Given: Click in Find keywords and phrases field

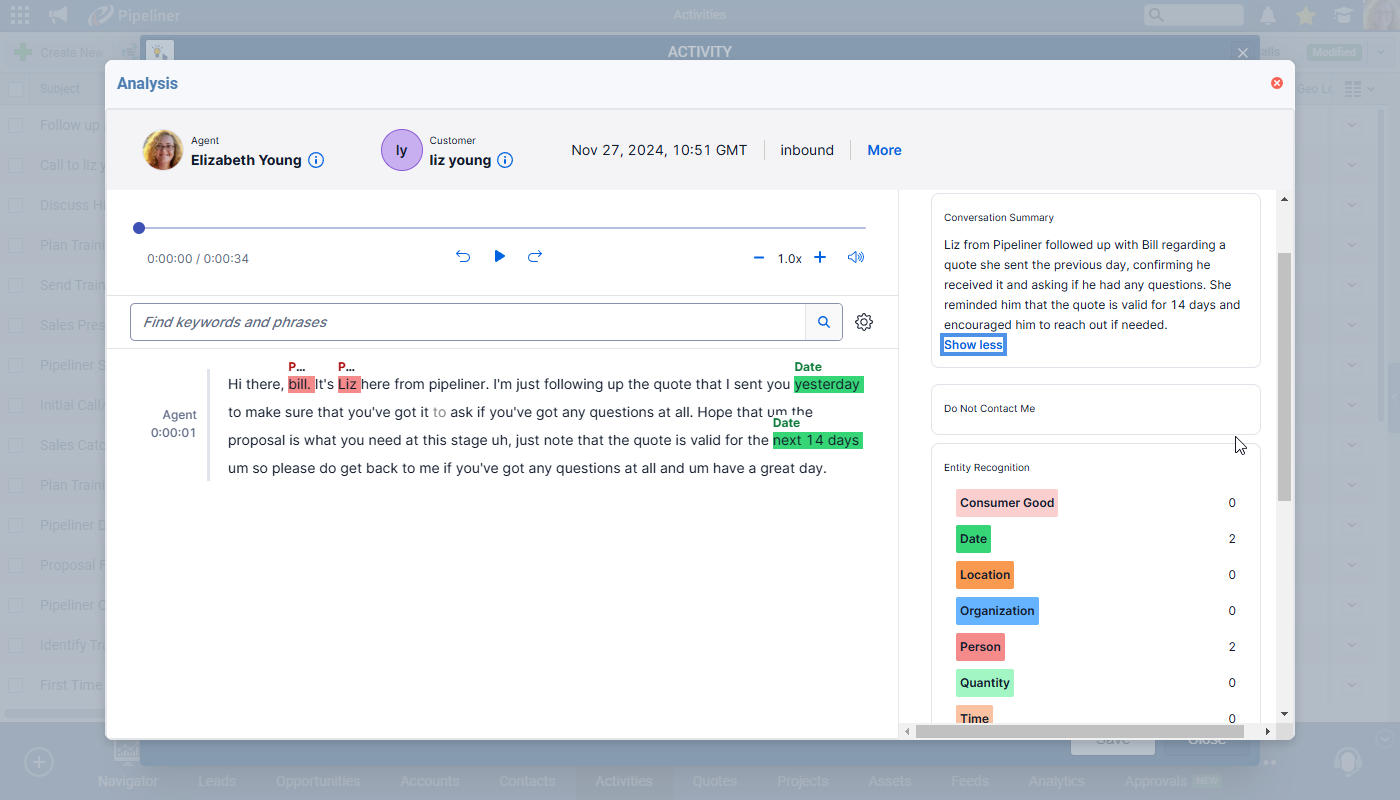Looking at the screenshot, I should (467, 322).
